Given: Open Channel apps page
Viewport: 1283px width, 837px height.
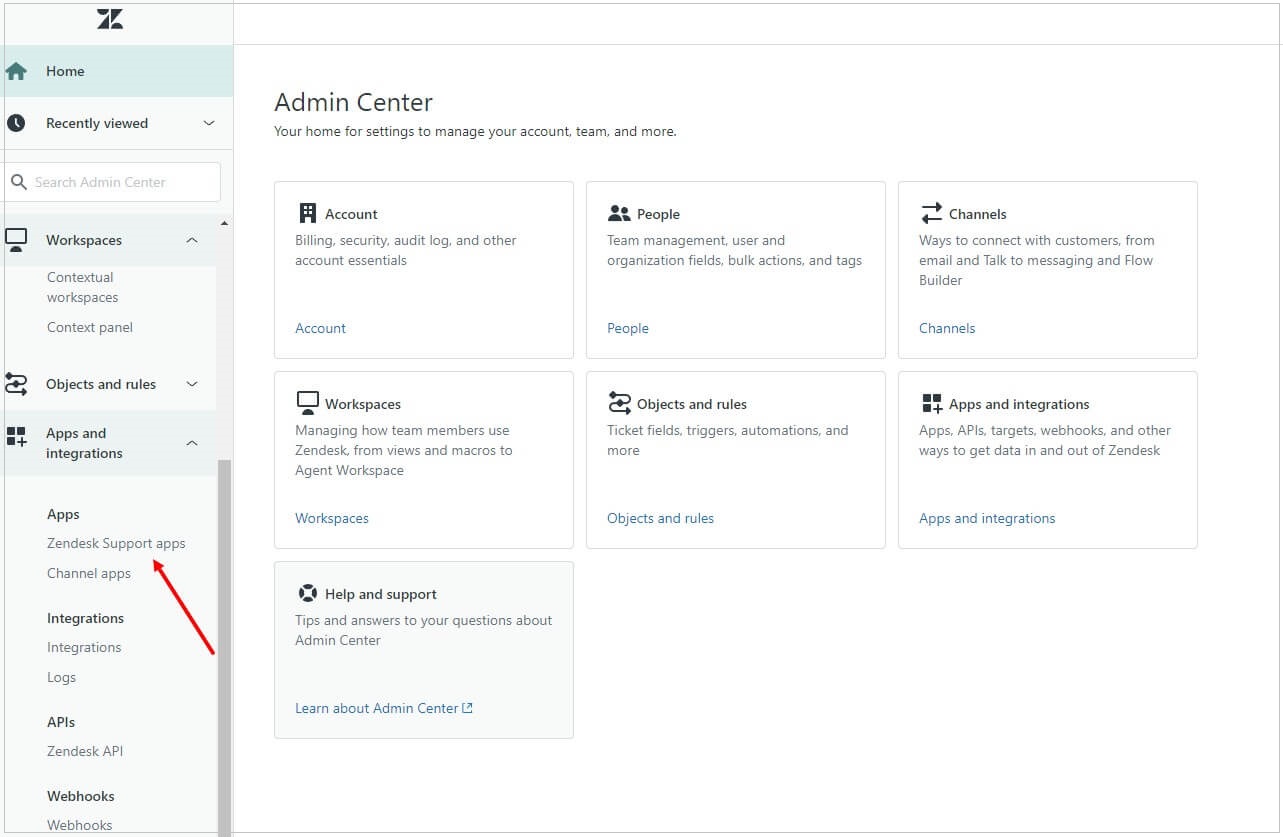Looking at the screenshot, I should (x=89, y=573).
